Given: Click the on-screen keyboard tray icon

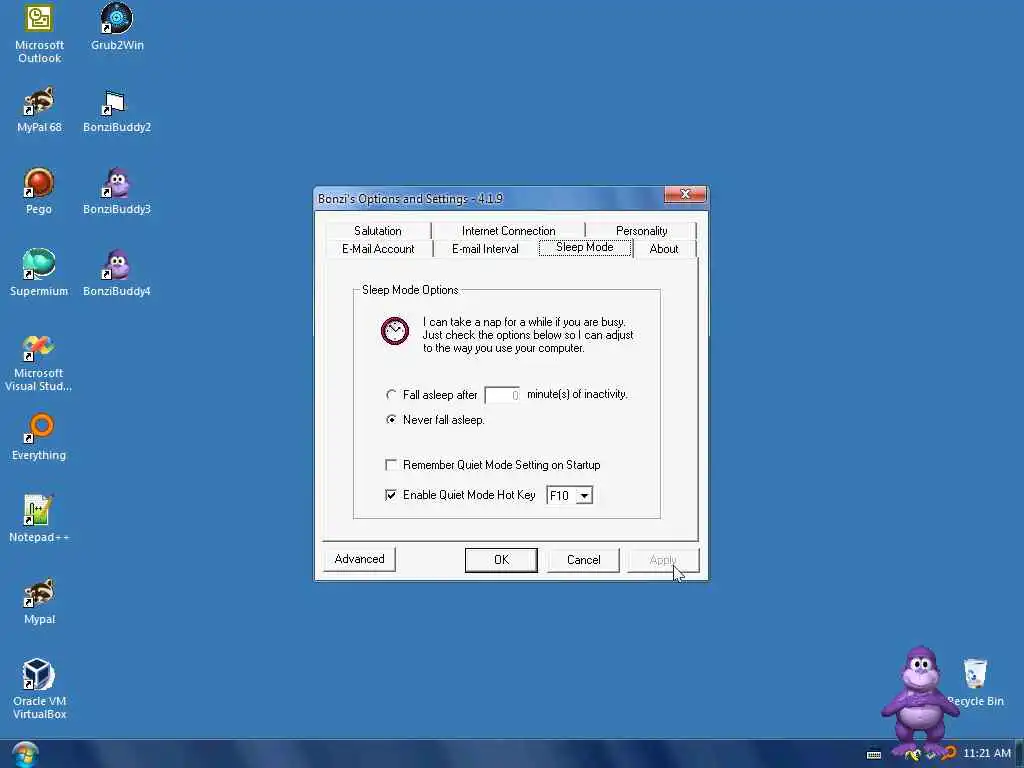Looking at the screenshot, I should click(874, 754).
